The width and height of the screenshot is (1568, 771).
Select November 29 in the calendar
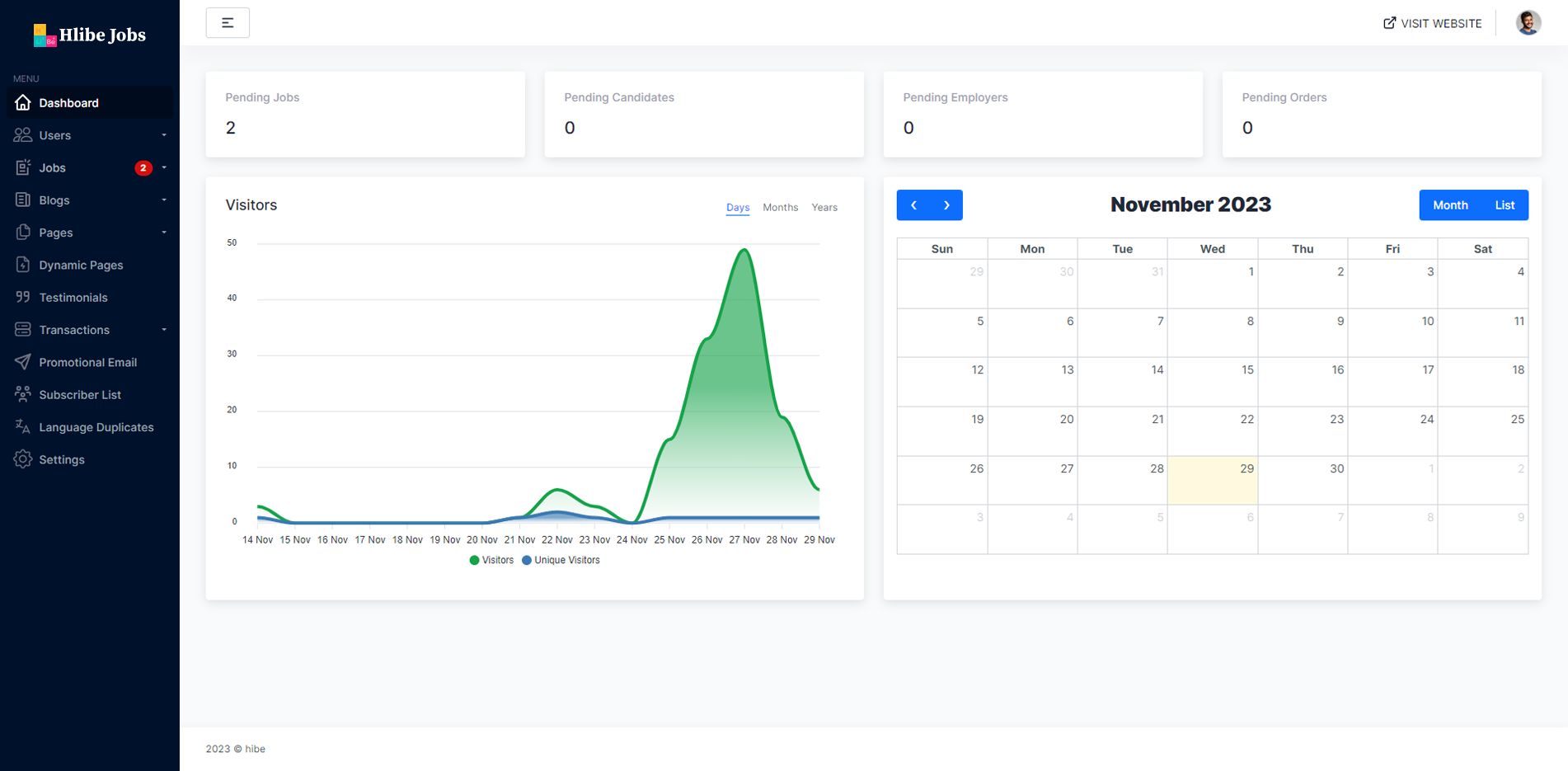pos(1212,480)
